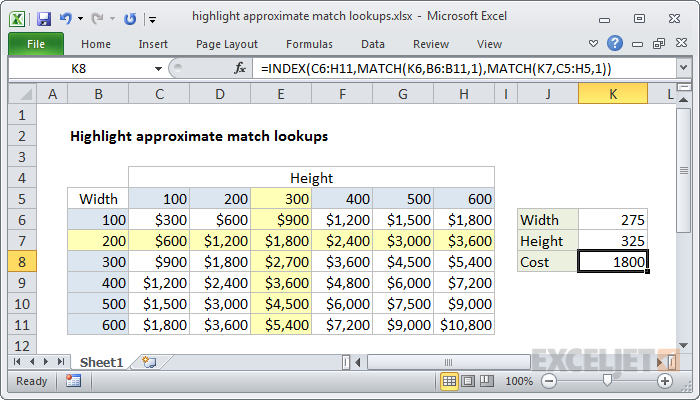Click the Undo arrow icon
Viewport: 700px width, 400px height.
pyautogui.click(x=66, y=18)
